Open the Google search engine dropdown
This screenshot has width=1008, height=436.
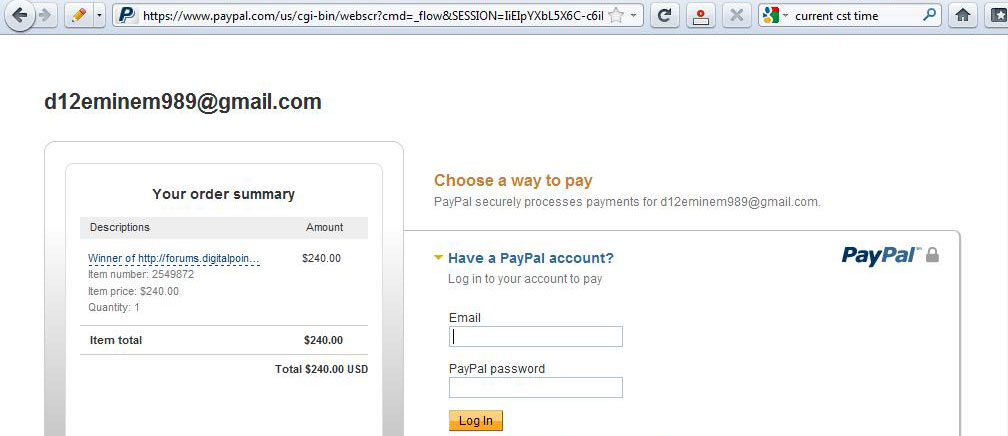pyautogui.click(x=775, y=15)
